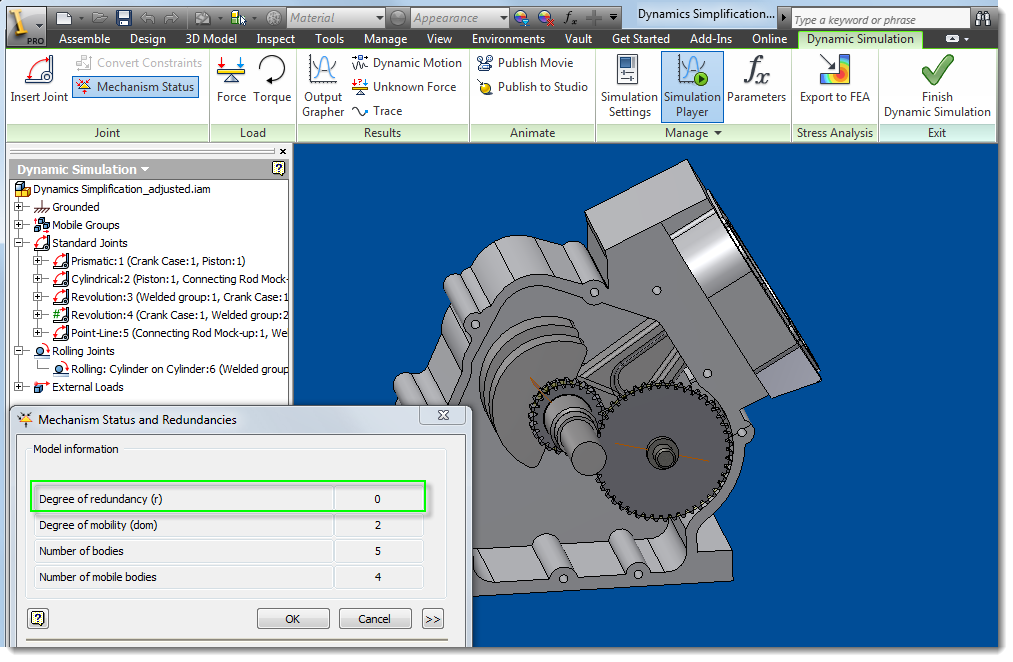
Task: Open Mechanism Status
Action: 136,87
